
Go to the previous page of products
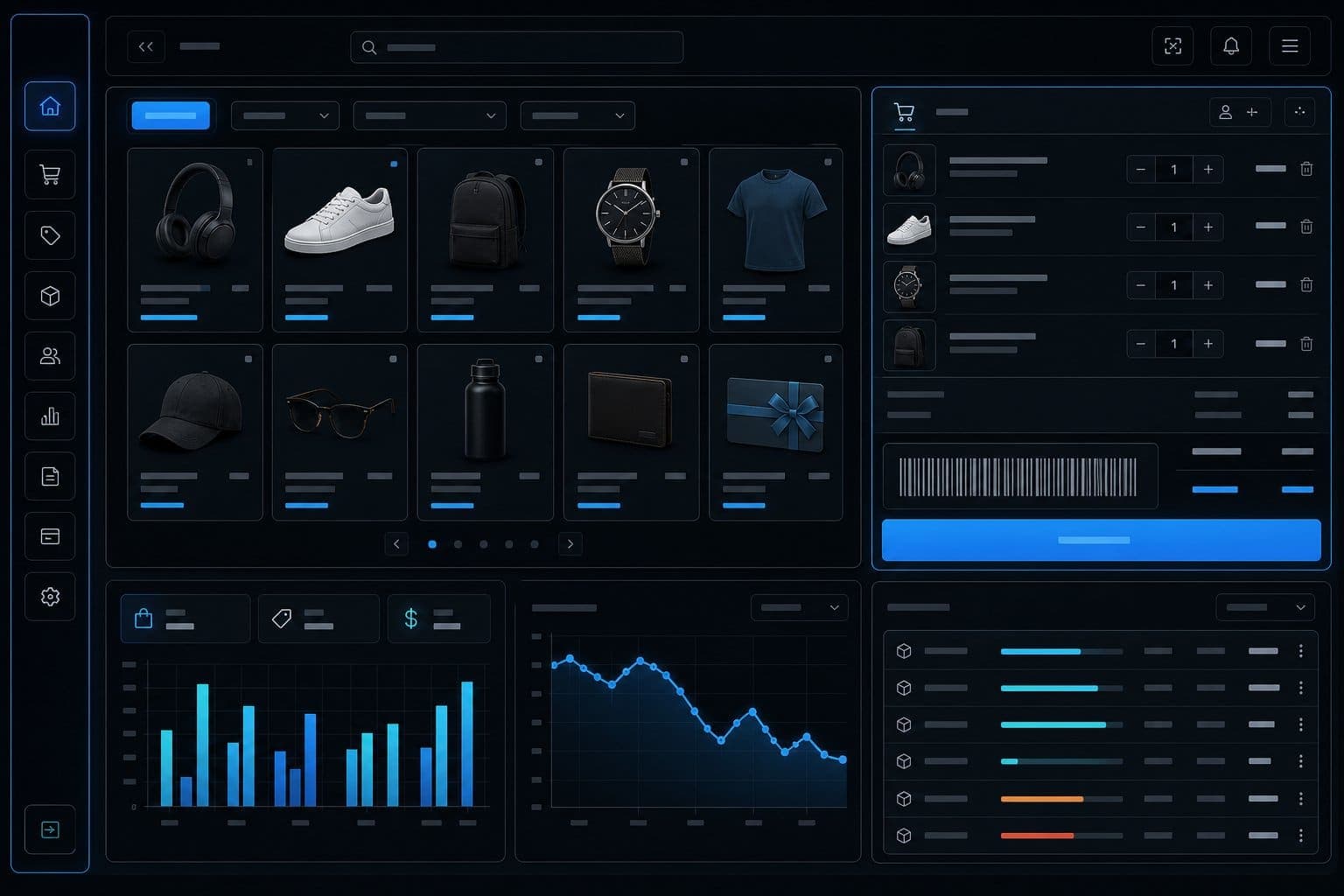[x=396, y=544]
